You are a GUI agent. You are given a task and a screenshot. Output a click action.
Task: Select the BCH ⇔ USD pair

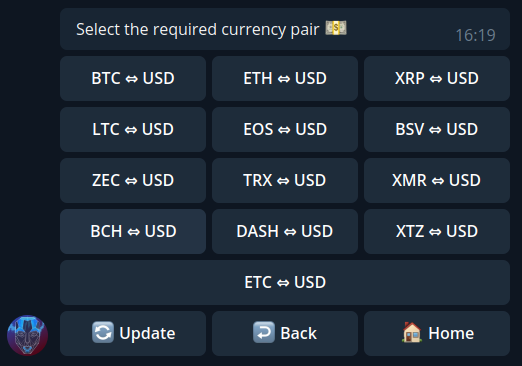[x=133, y=231]
